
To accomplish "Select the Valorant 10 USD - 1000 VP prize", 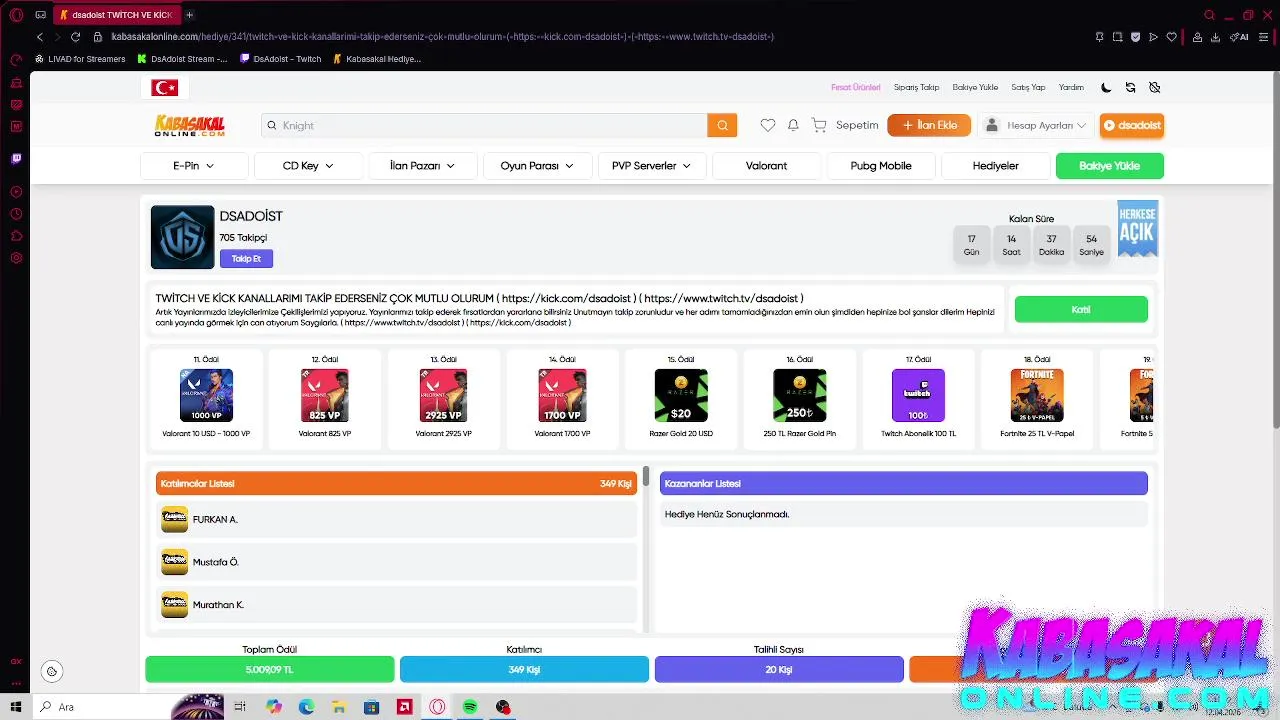I will (x=206, y=397).
